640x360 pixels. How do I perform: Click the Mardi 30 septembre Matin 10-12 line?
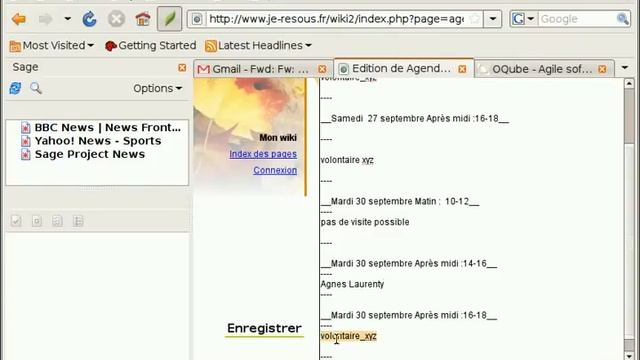pyautogui.click(x=400, y=202)
